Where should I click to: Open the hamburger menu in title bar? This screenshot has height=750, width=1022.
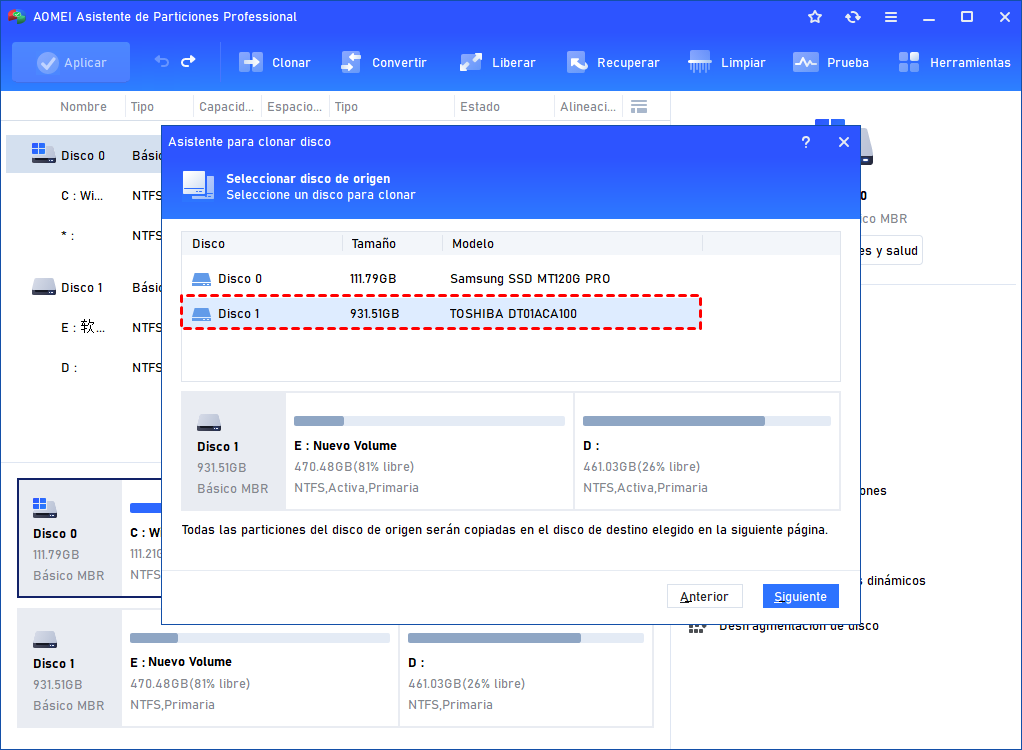pos(890,17)
